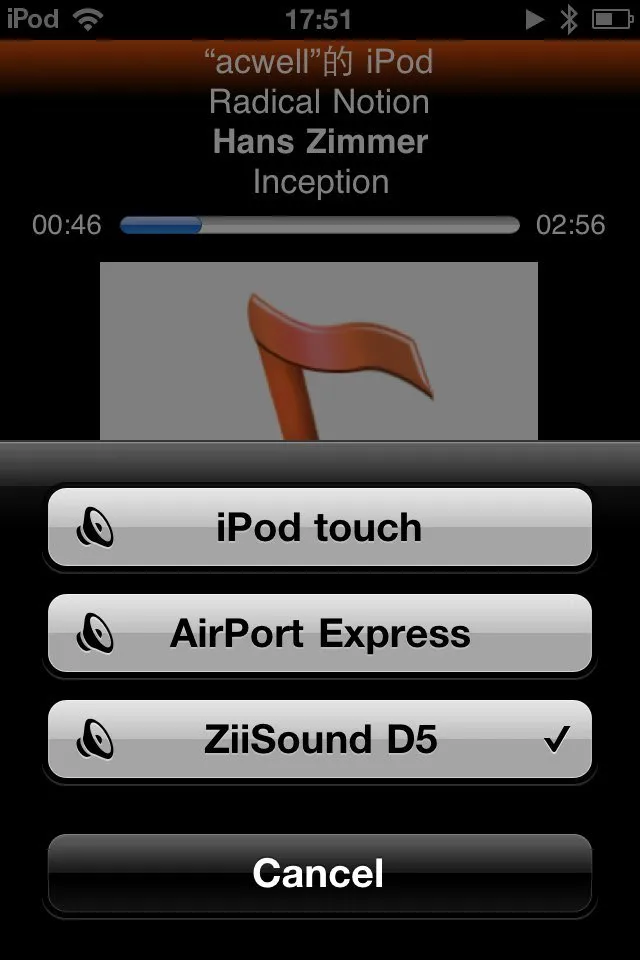The width and height of the screenshot is (640, 960).
Task: Tap the "acwell" iPod library title
Action: tap(318, 61)
